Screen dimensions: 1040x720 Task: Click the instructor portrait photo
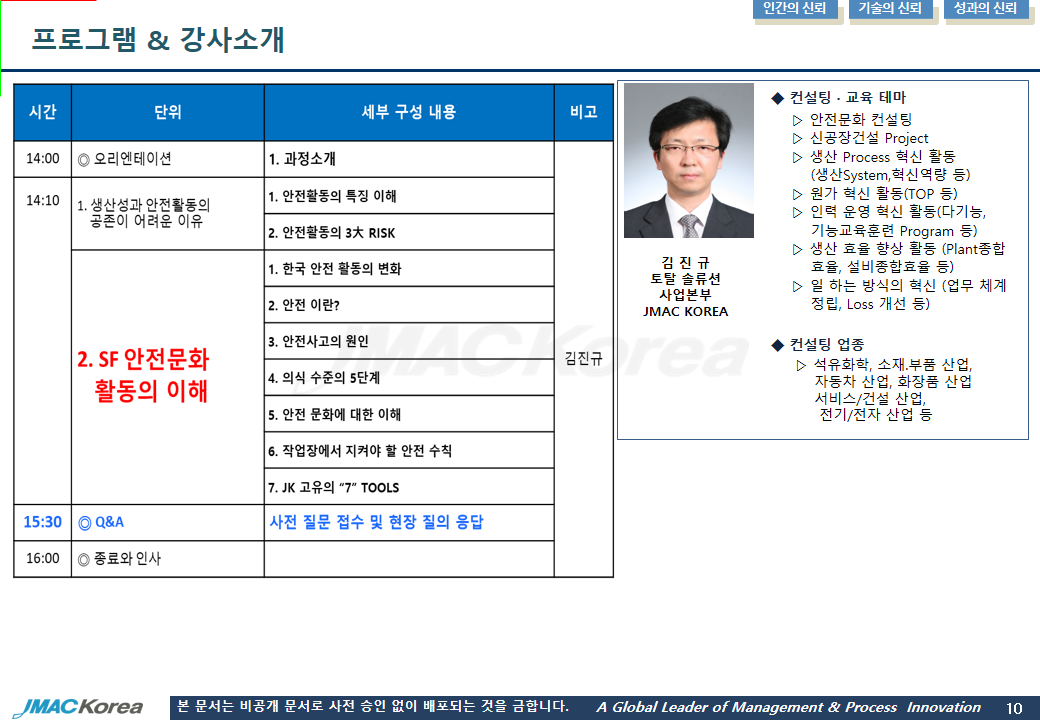(x=688, y=160)
